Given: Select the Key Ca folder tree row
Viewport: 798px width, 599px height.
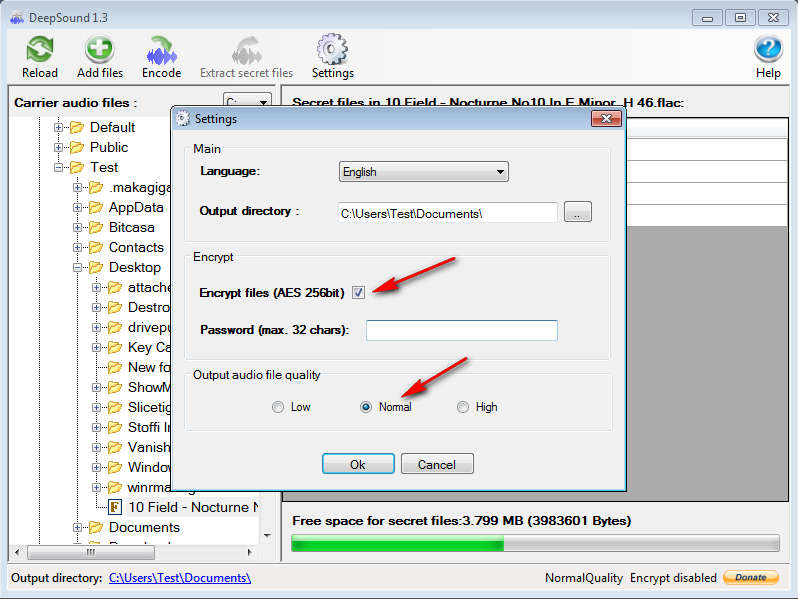Looking at the screenshot, I should tap(149, 347).
